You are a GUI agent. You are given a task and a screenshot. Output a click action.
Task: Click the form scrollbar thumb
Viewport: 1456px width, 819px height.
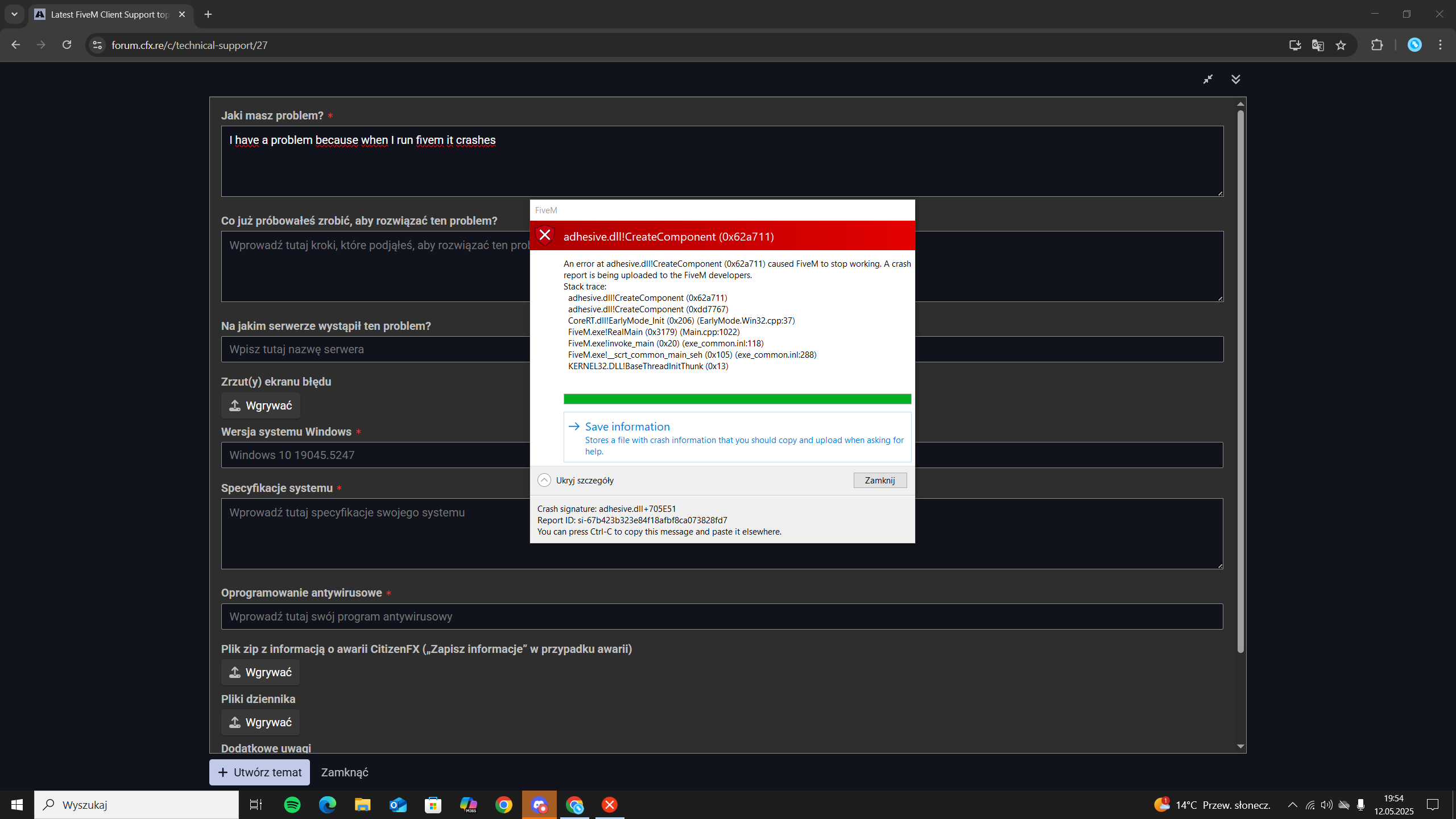(x=1240, y=381)
